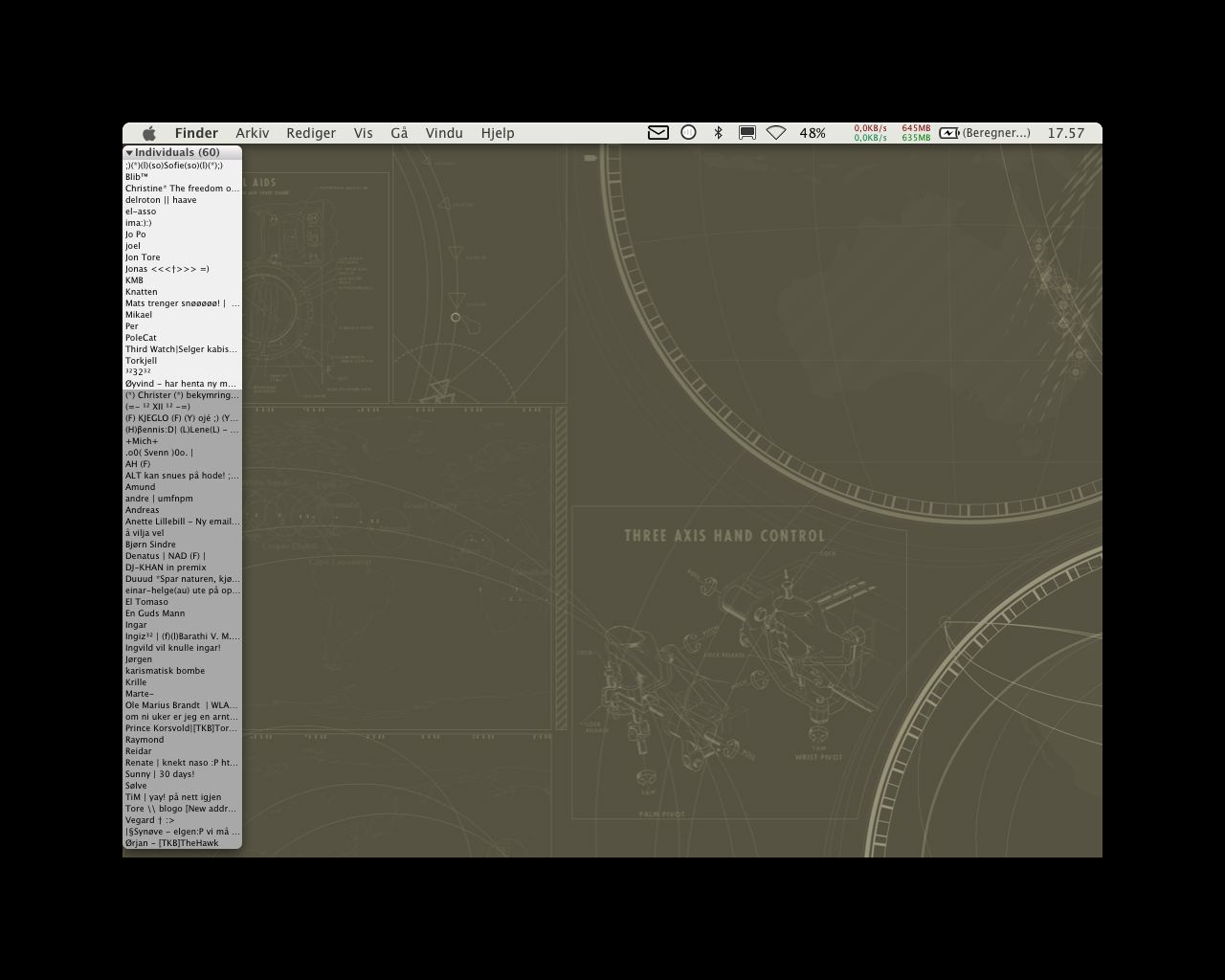Select offline contact Reidar
Viewport: 1225px width, 980px height.
pos(182,751)
